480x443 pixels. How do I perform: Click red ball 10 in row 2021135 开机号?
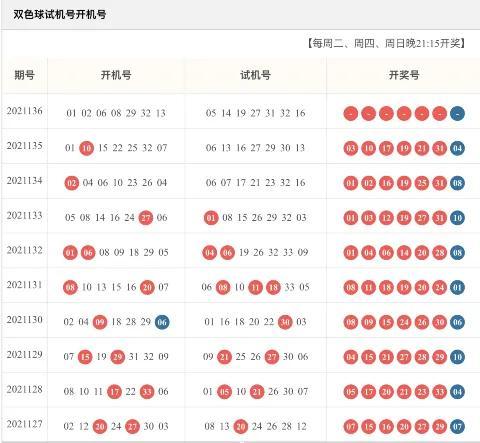86,148
